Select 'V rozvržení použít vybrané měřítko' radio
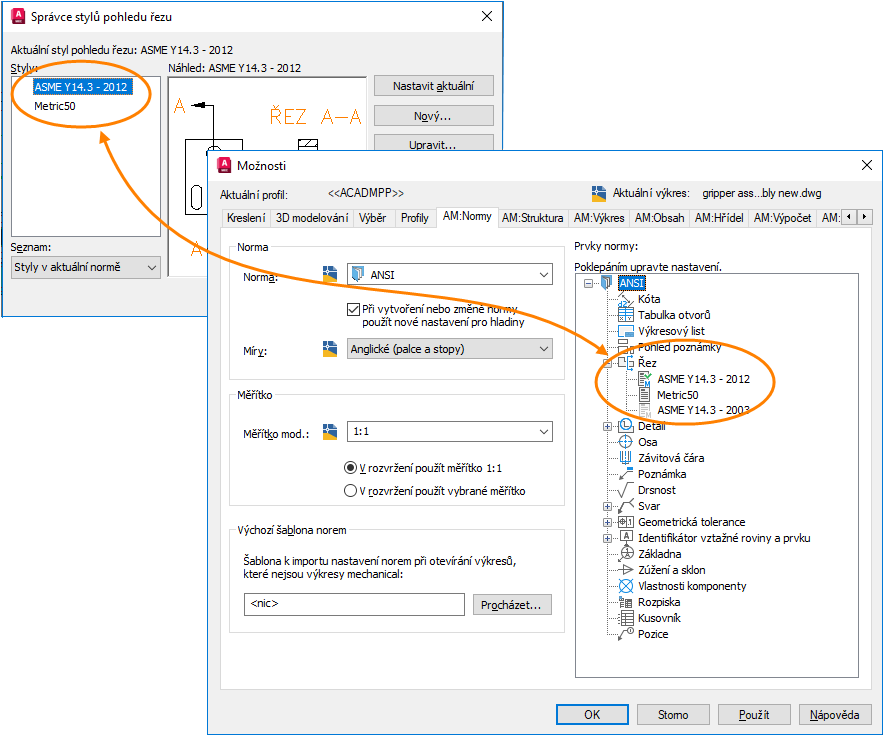Viewport: 885px width, 737px height. point(351,491)
